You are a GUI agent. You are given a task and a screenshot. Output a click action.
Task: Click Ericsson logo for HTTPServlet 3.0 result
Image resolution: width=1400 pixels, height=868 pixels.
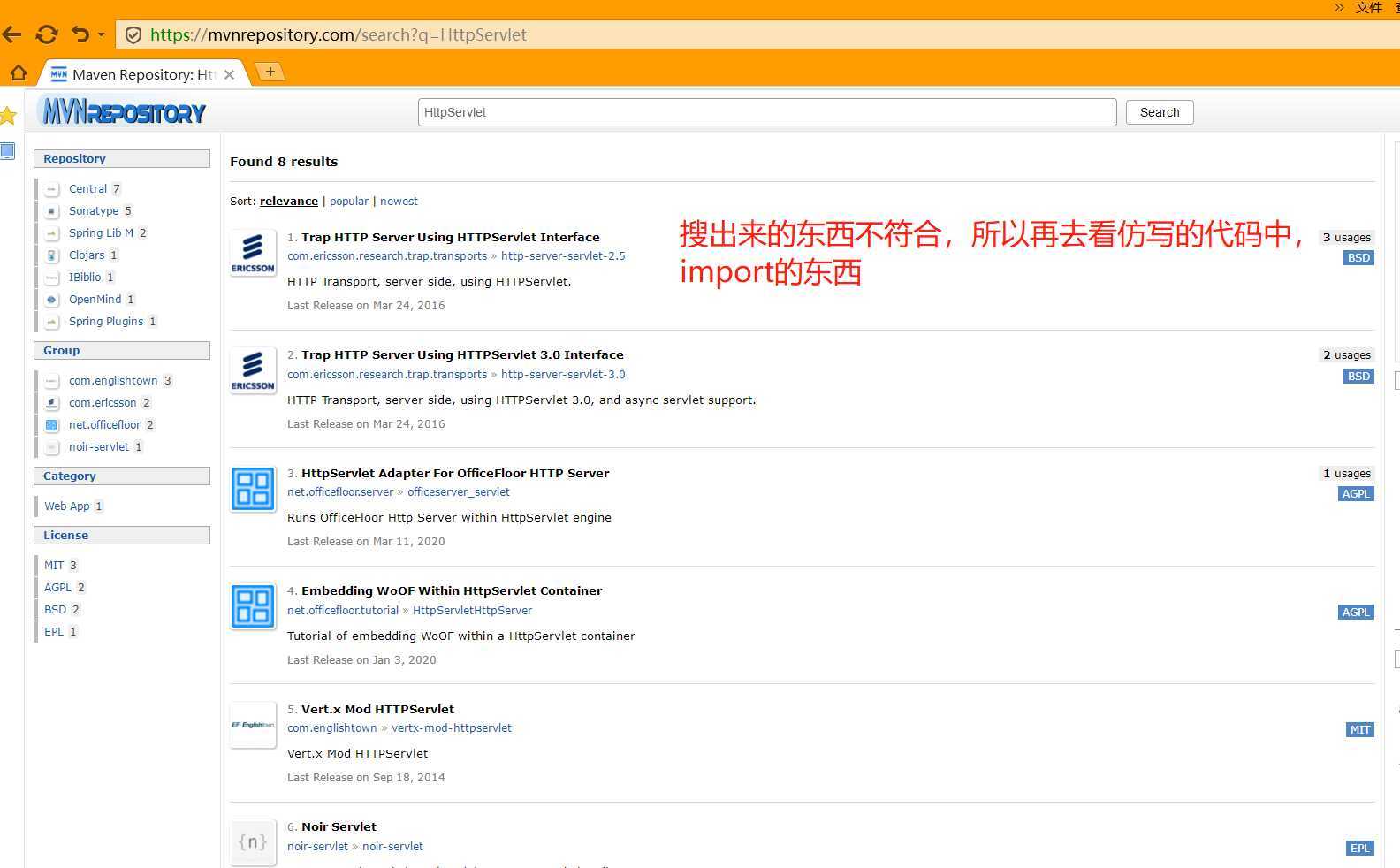coord(253,370)
